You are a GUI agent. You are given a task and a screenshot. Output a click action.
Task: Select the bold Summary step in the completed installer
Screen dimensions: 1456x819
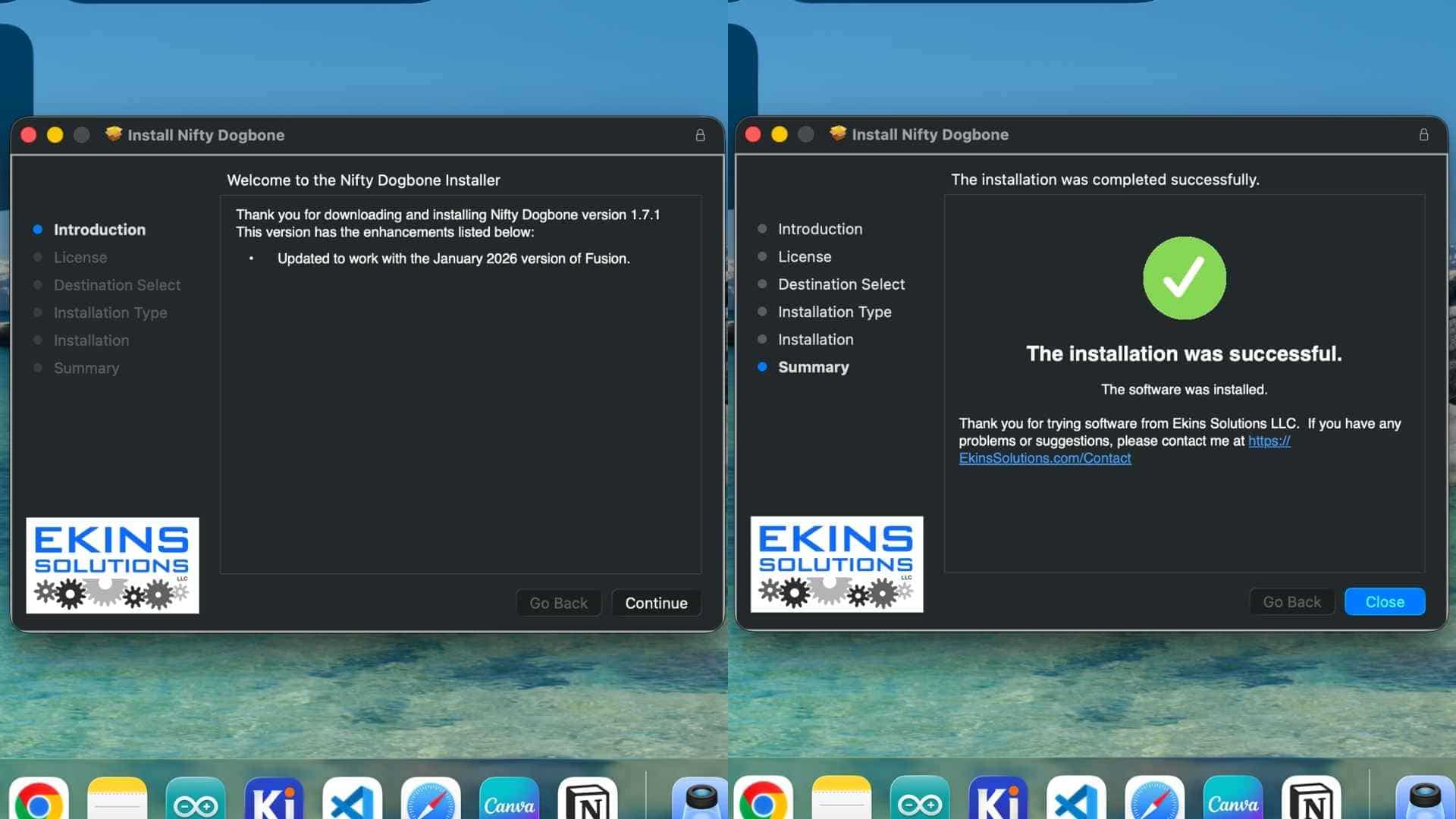(813, 367)
